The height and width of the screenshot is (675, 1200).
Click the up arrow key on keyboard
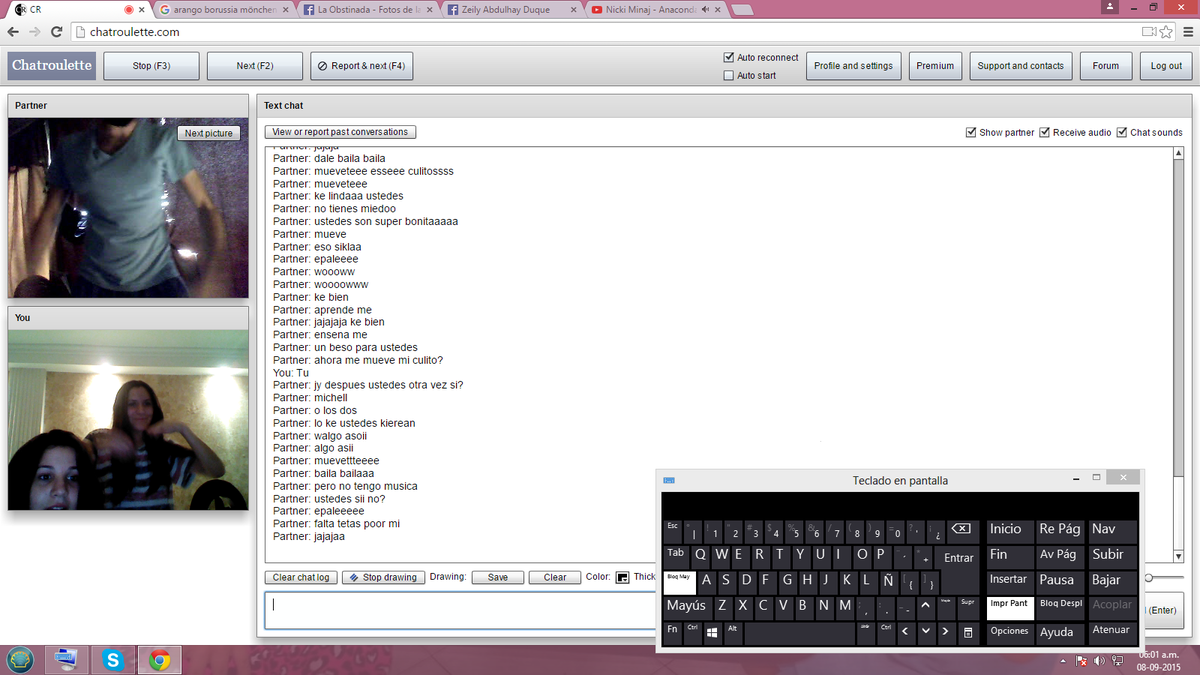(925, 606)
